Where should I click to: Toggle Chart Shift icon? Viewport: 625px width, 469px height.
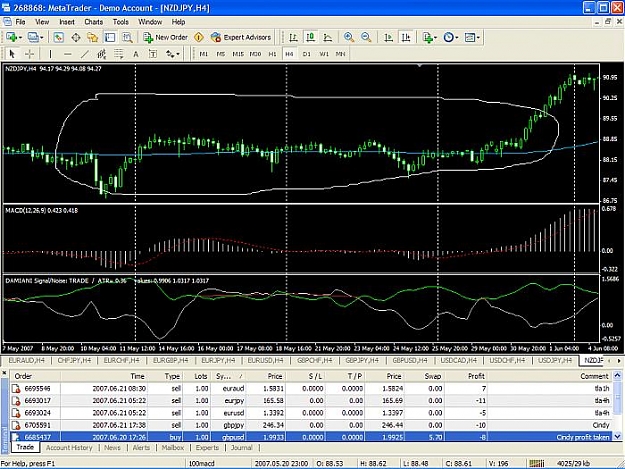406,37
